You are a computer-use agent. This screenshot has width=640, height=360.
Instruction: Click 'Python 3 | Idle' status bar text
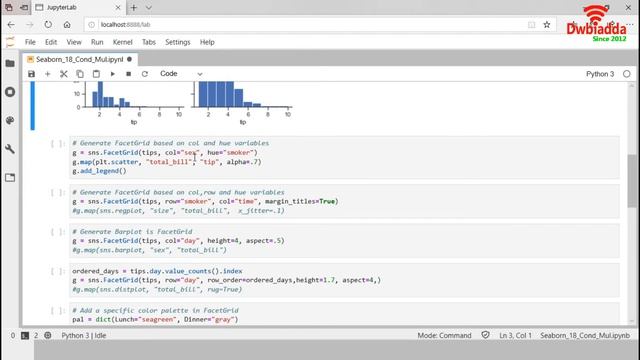[84, 336]
